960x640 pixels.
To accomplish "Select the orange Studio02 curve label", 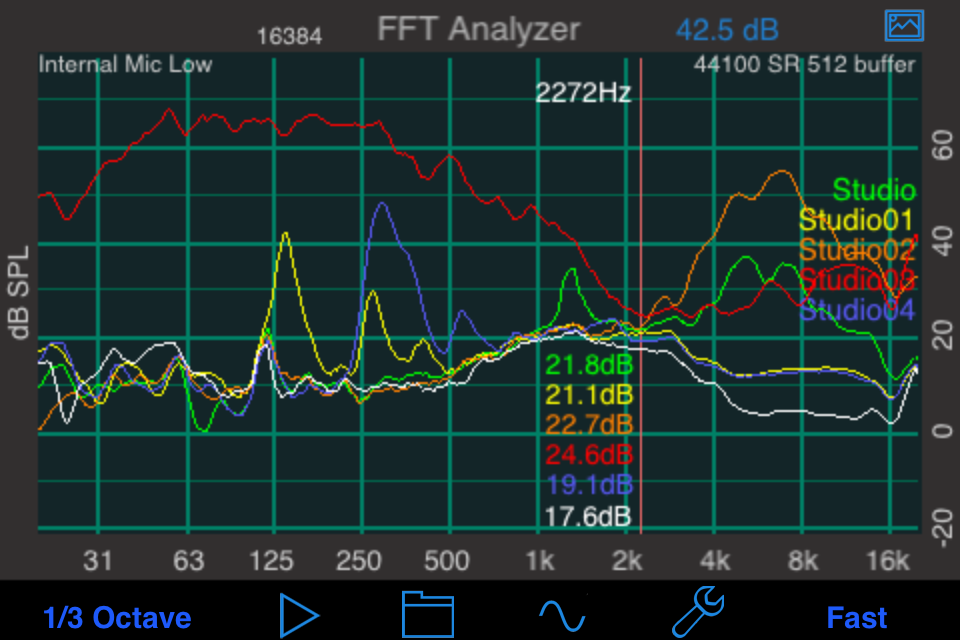I will tap(856, 250).
